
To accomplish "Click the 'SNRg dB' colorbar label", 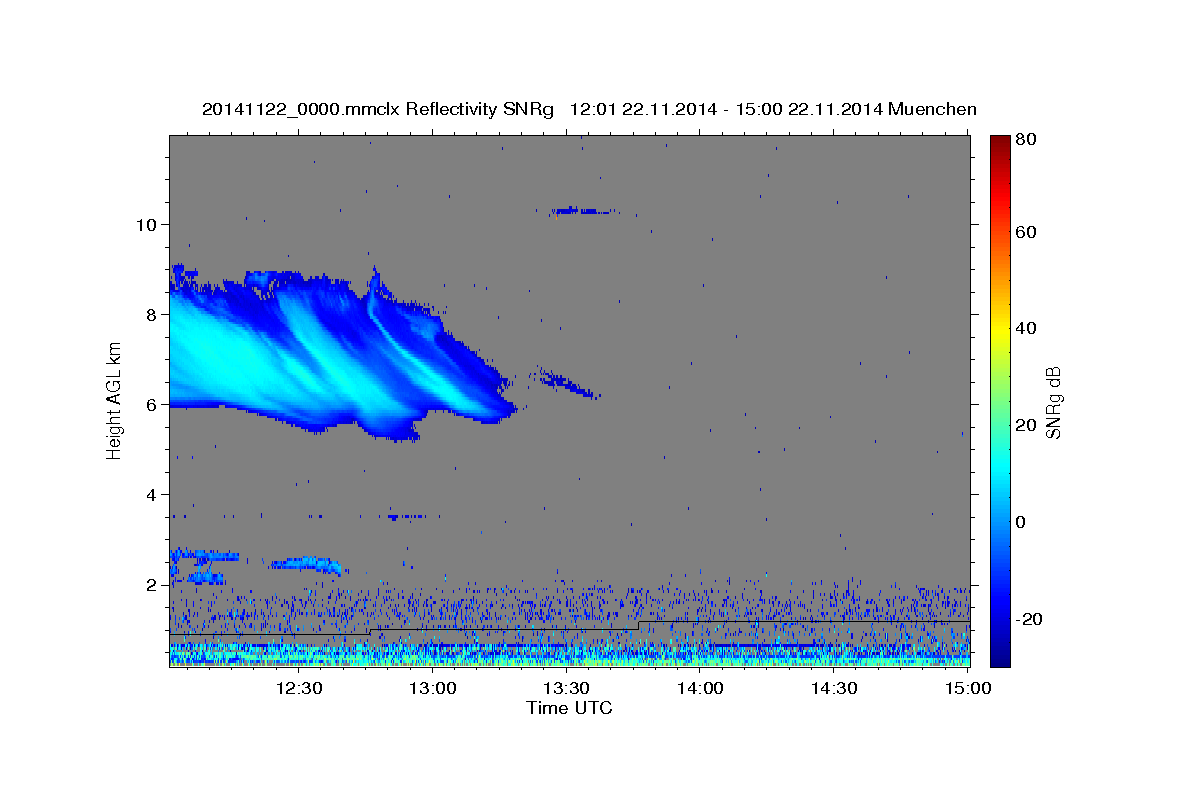I will 1053,403.
